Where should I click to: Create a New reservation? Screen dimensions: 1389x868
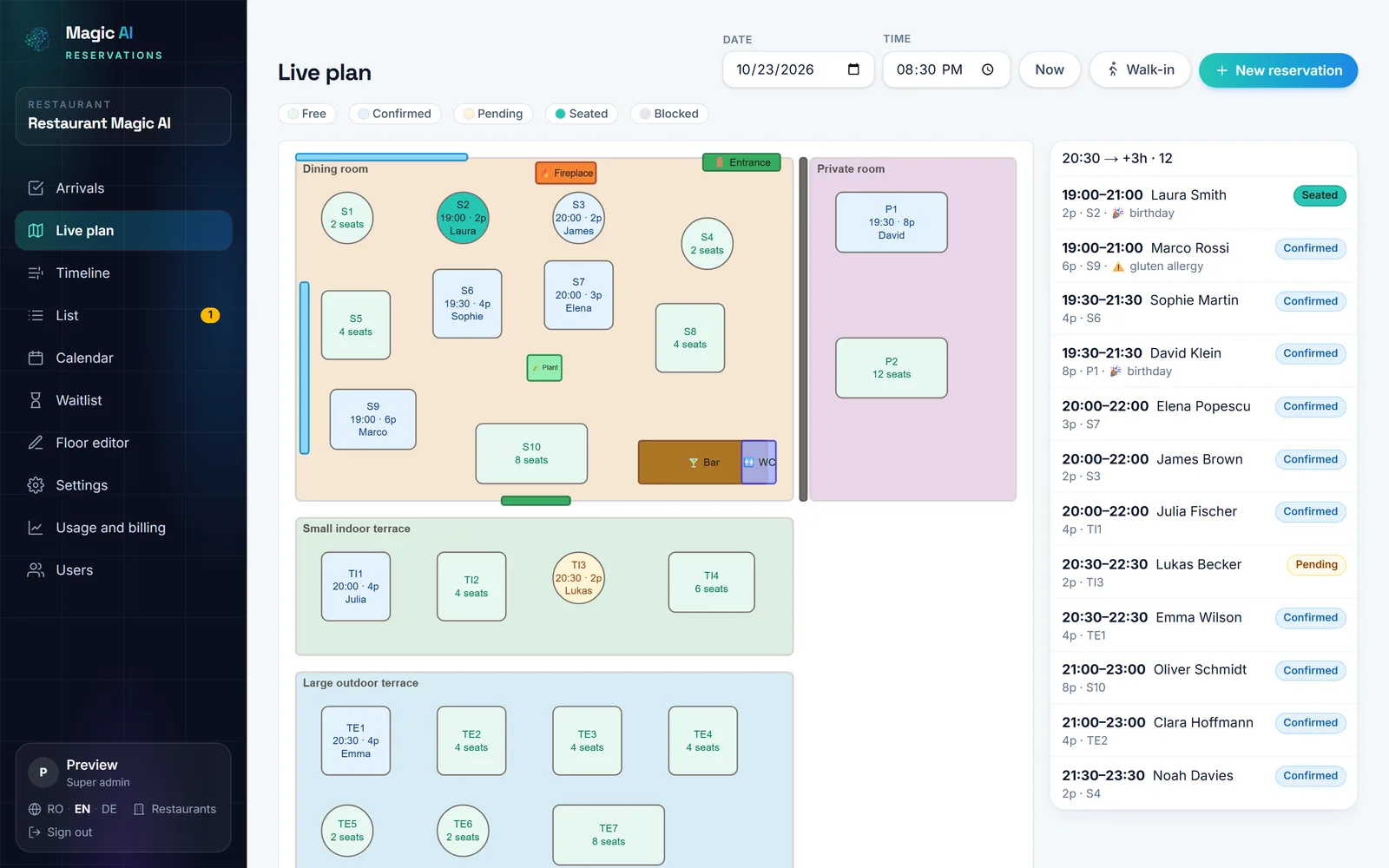coord(1278,70)
